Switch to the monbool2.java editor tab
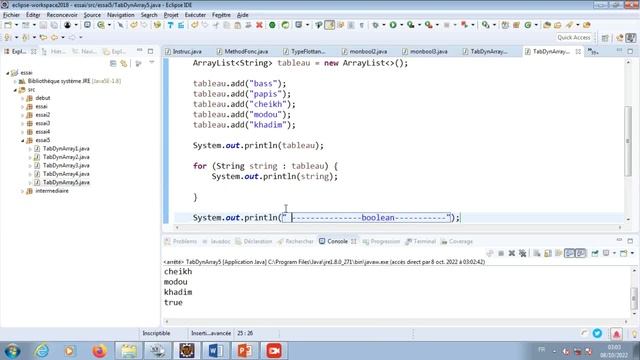 [364, 52]
